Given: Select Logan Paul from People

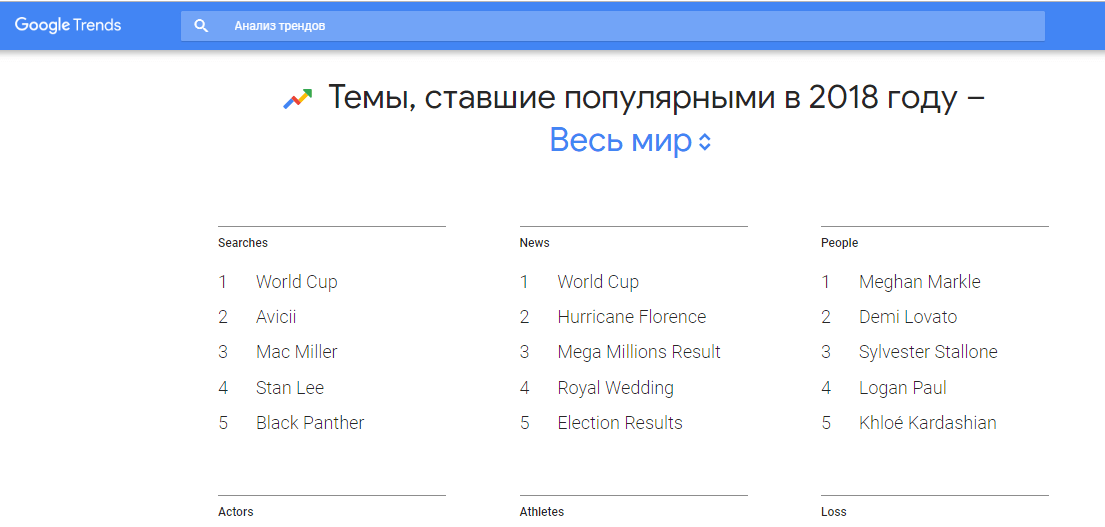Looking at the screenshot, I should point(902,388).
